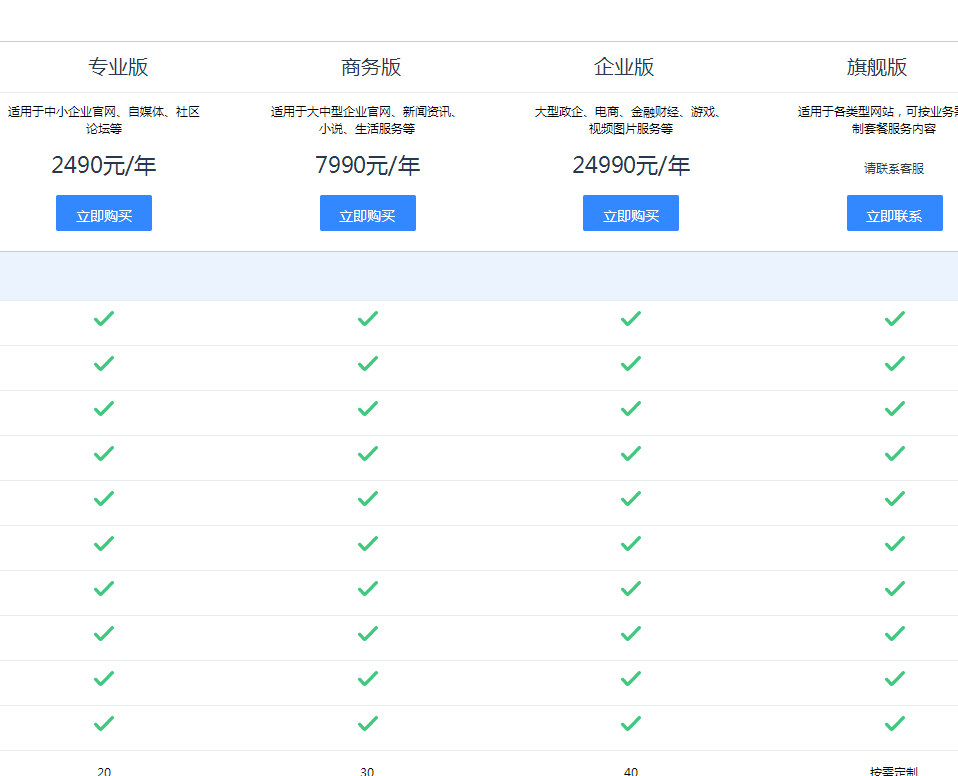Screen dimensions: 958x776
Task: Toggle the second checkmark under 专业版
Action: [103, 363]
